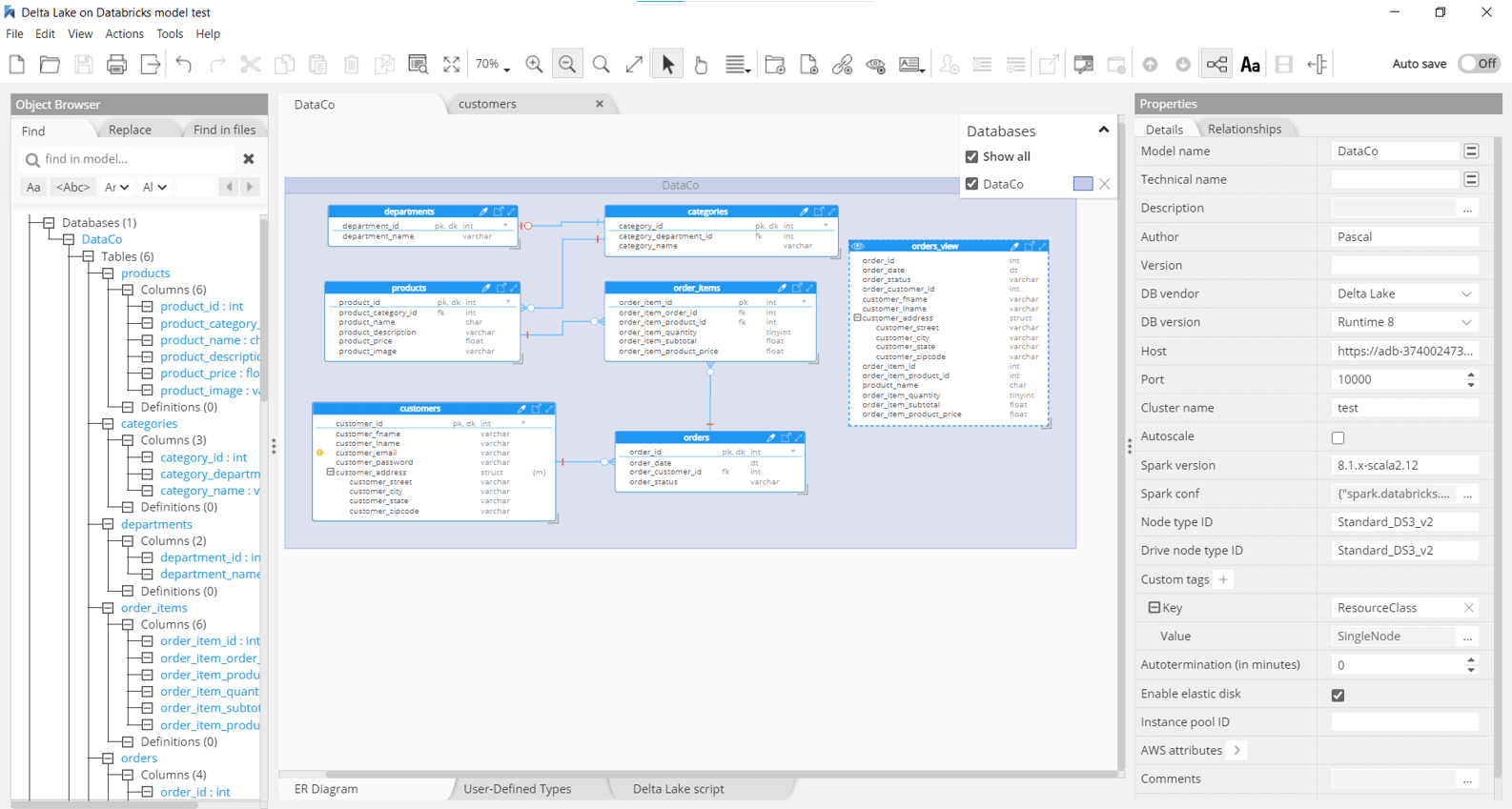Click the DataCo database color swatch
Screen dimensions: 1512x809
coord(1082,184)
